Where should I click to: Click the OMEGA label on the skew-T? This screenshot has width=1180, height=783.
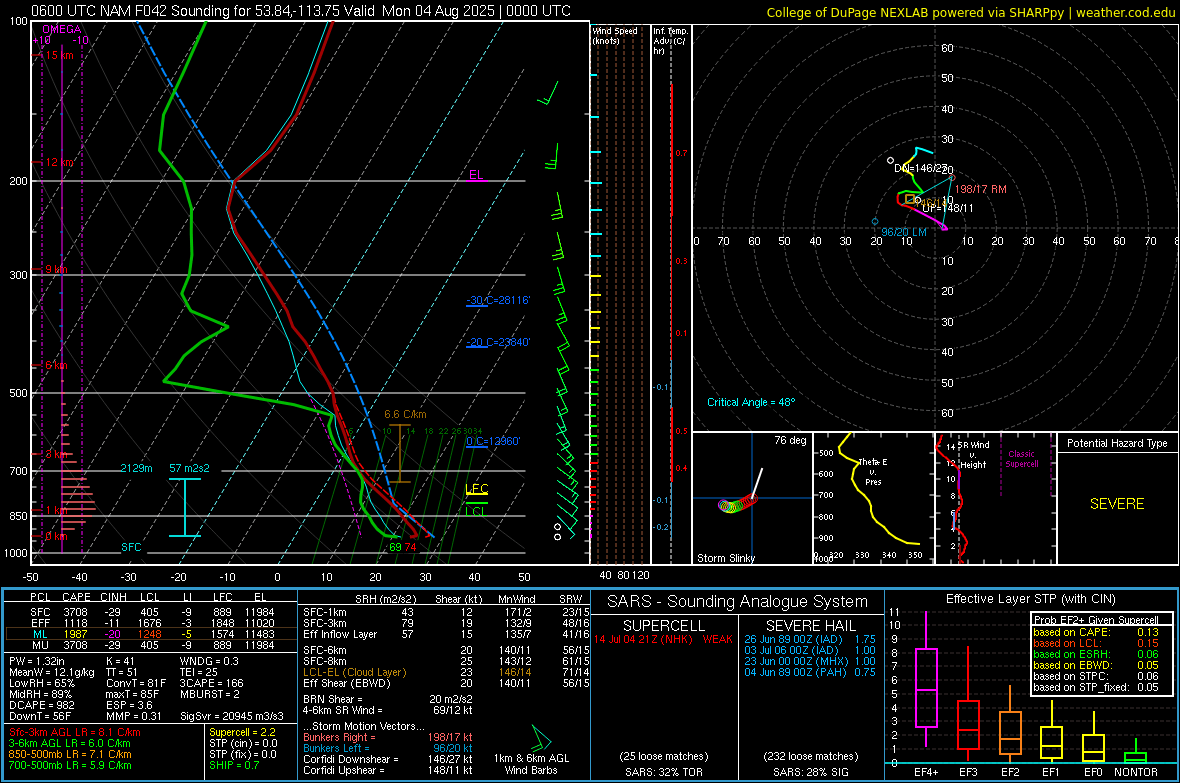(x=62, y=29)
